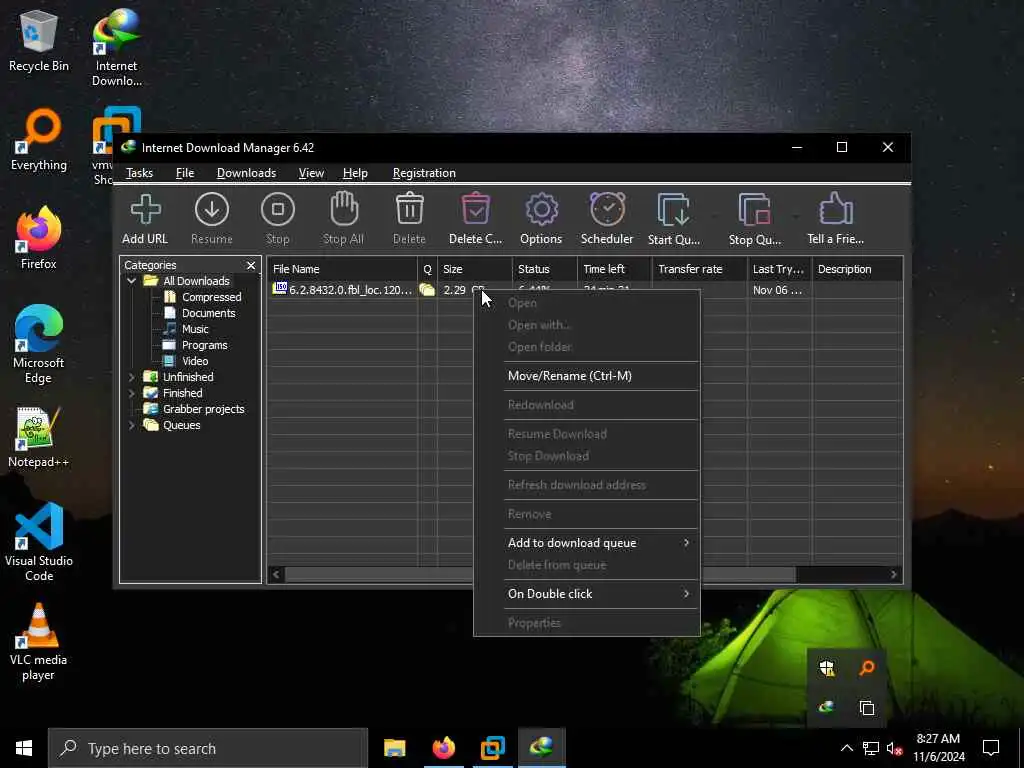The width and height of the screenshot is (1024, 768).
Task: Click Transfer rate column header
Action: click(699, 269)
